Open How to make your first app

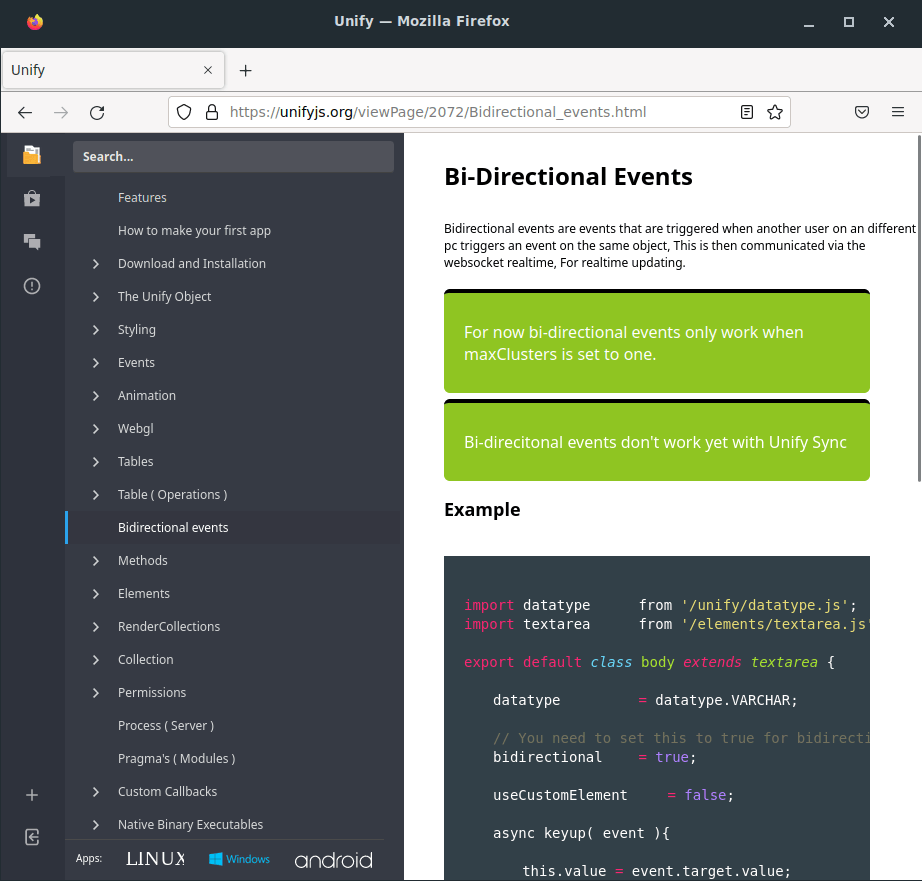click(x=194, y=231)
